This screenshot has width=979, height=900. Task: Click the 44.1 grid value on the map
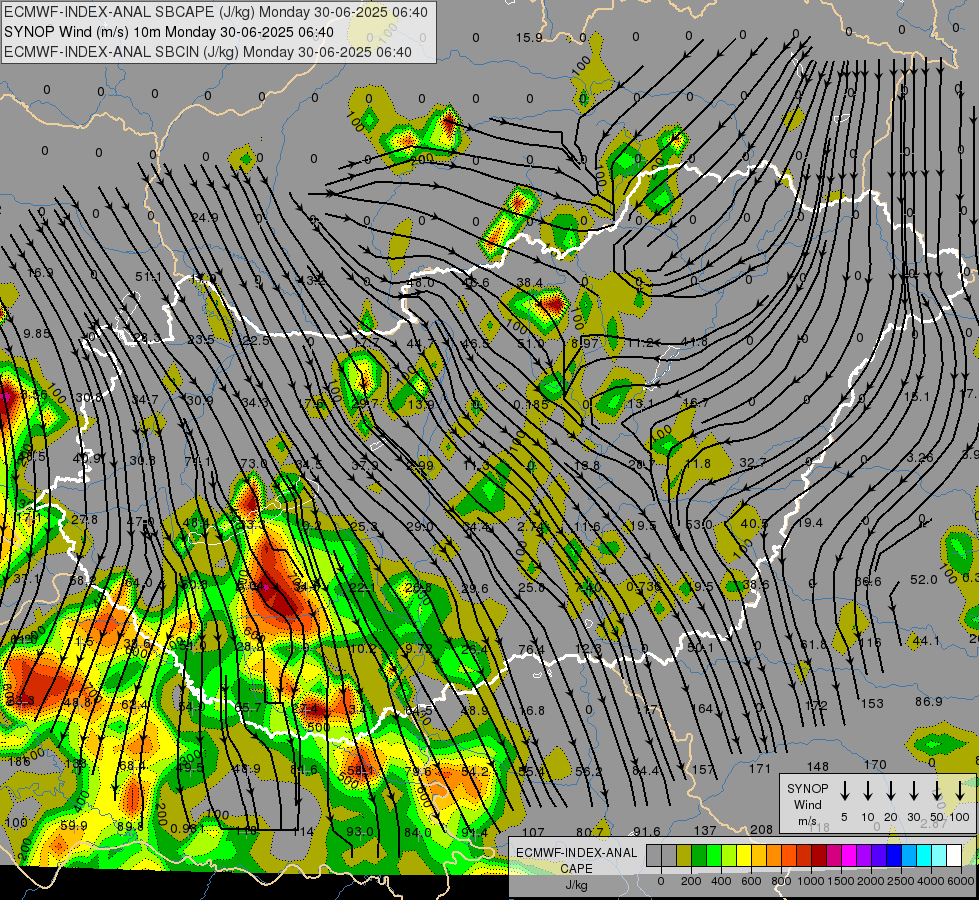point(926,641)
